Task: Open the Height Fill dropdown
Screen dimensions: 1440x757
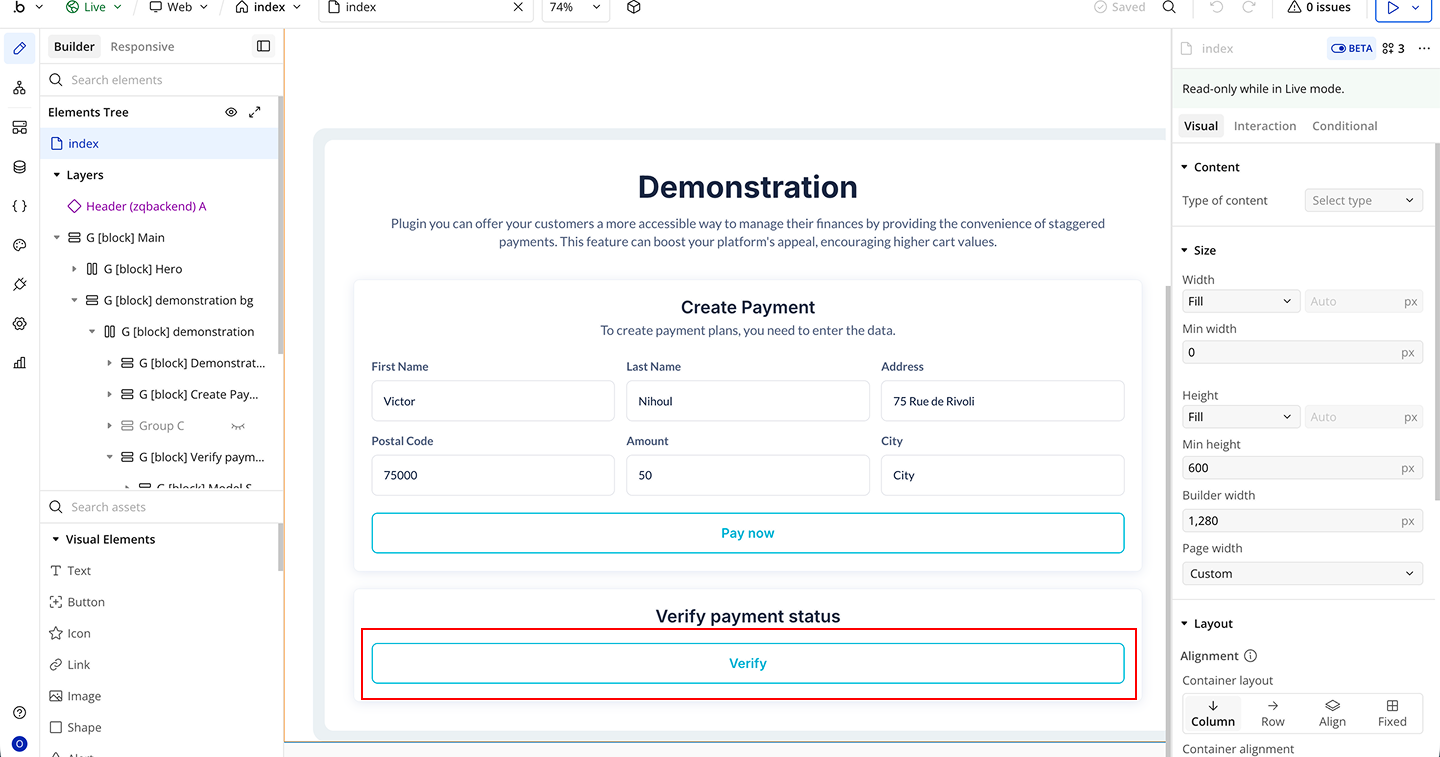Action: click(1240, 417)
